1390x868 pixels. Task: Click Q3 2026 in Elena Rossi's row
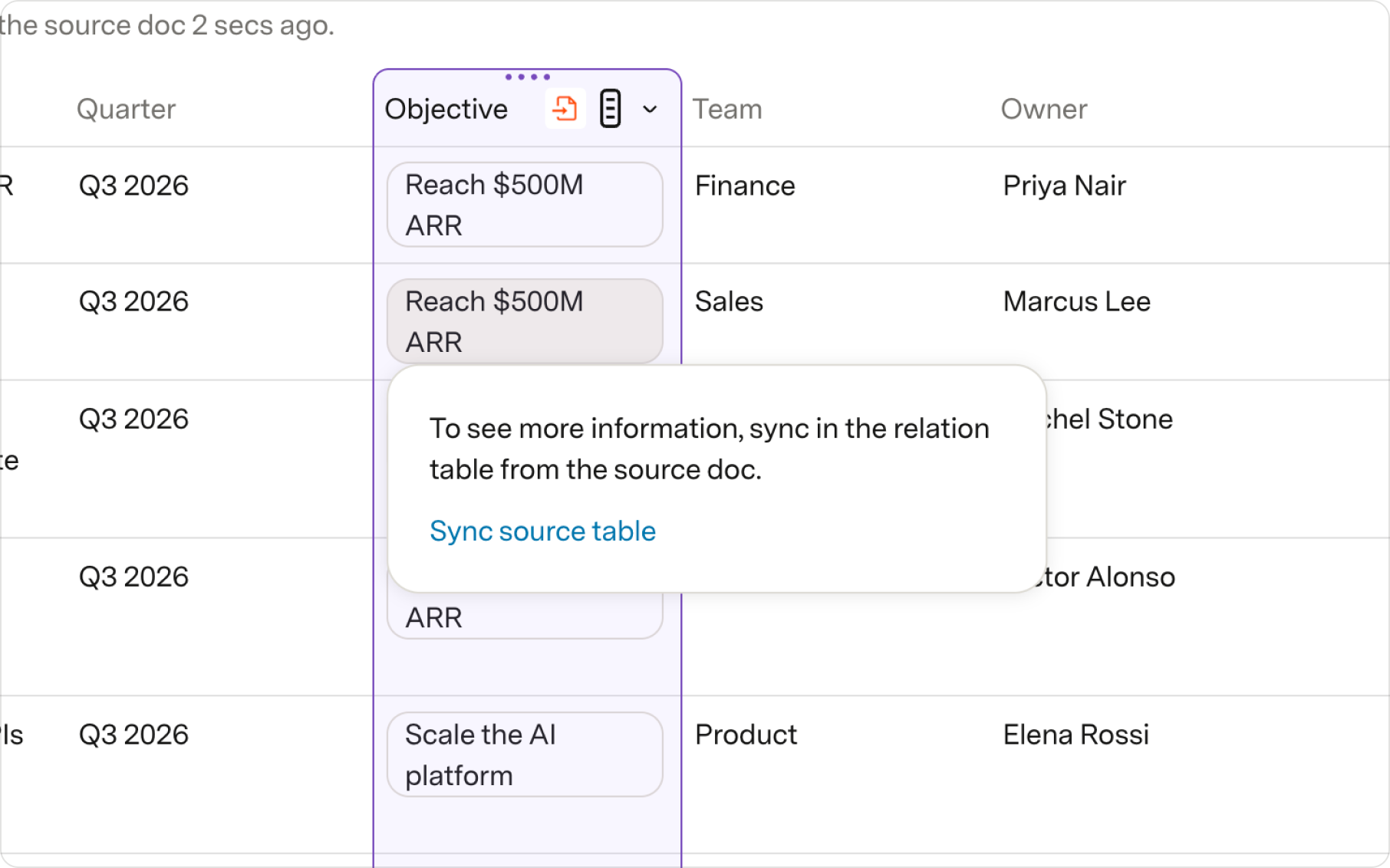(133, 735)
